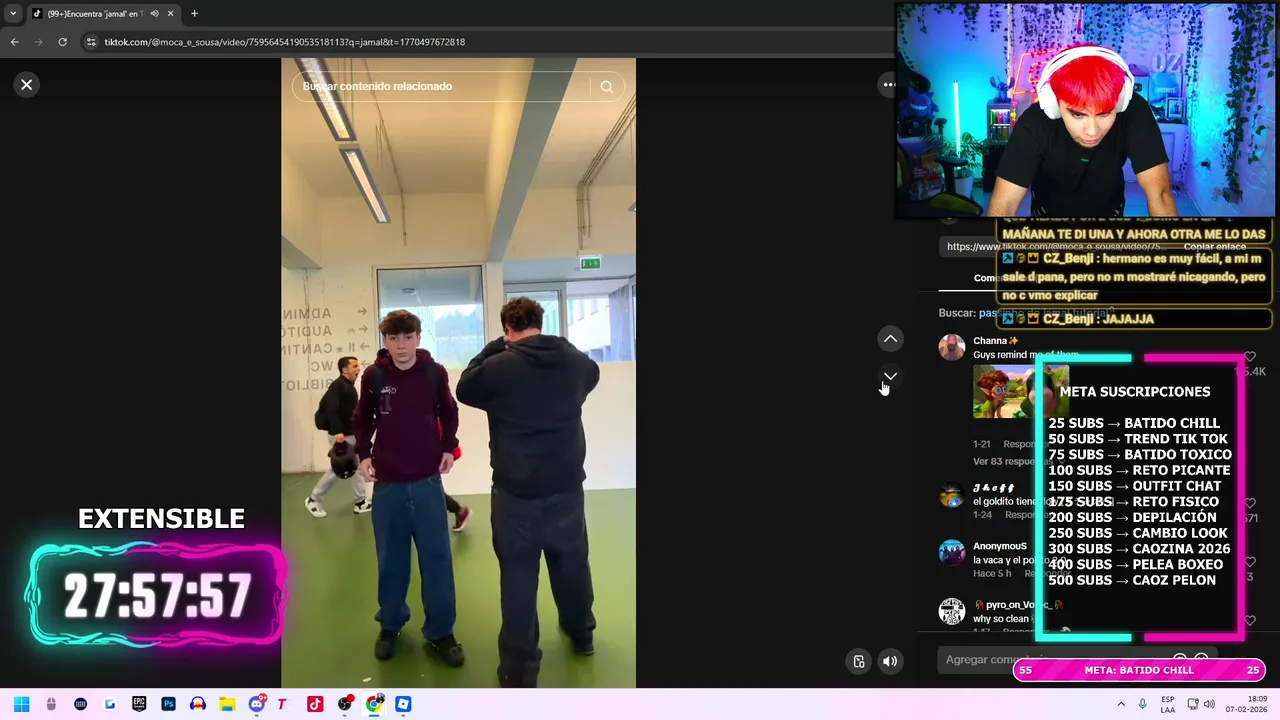Open Channa's profile picture
The width and height of the screenshot is (1280, 720).
click(x=952, y=347)
